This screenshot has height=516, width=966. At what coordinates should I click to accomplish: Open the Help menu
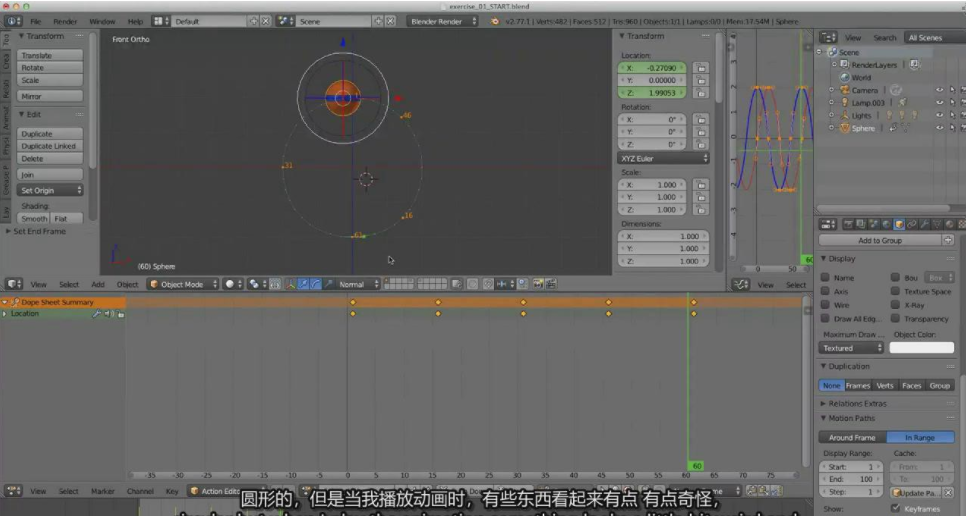pos(135,22)
